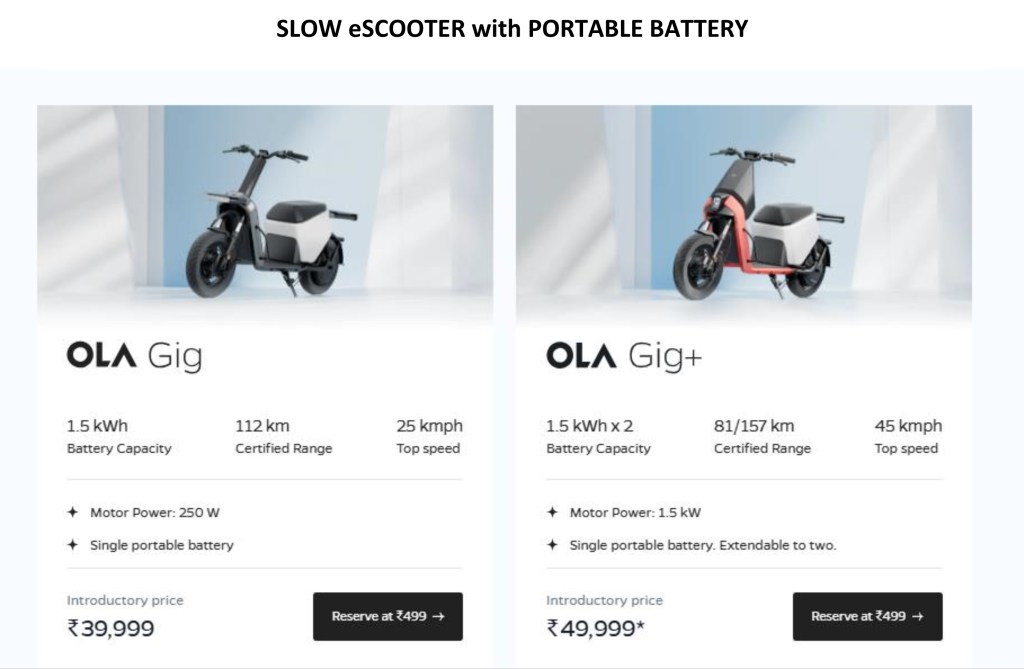Click the star bullet beside Motor Power: 1.5 kW
Screen dimensions: 1024x669
pyautogui.click(x=552, y=513)
